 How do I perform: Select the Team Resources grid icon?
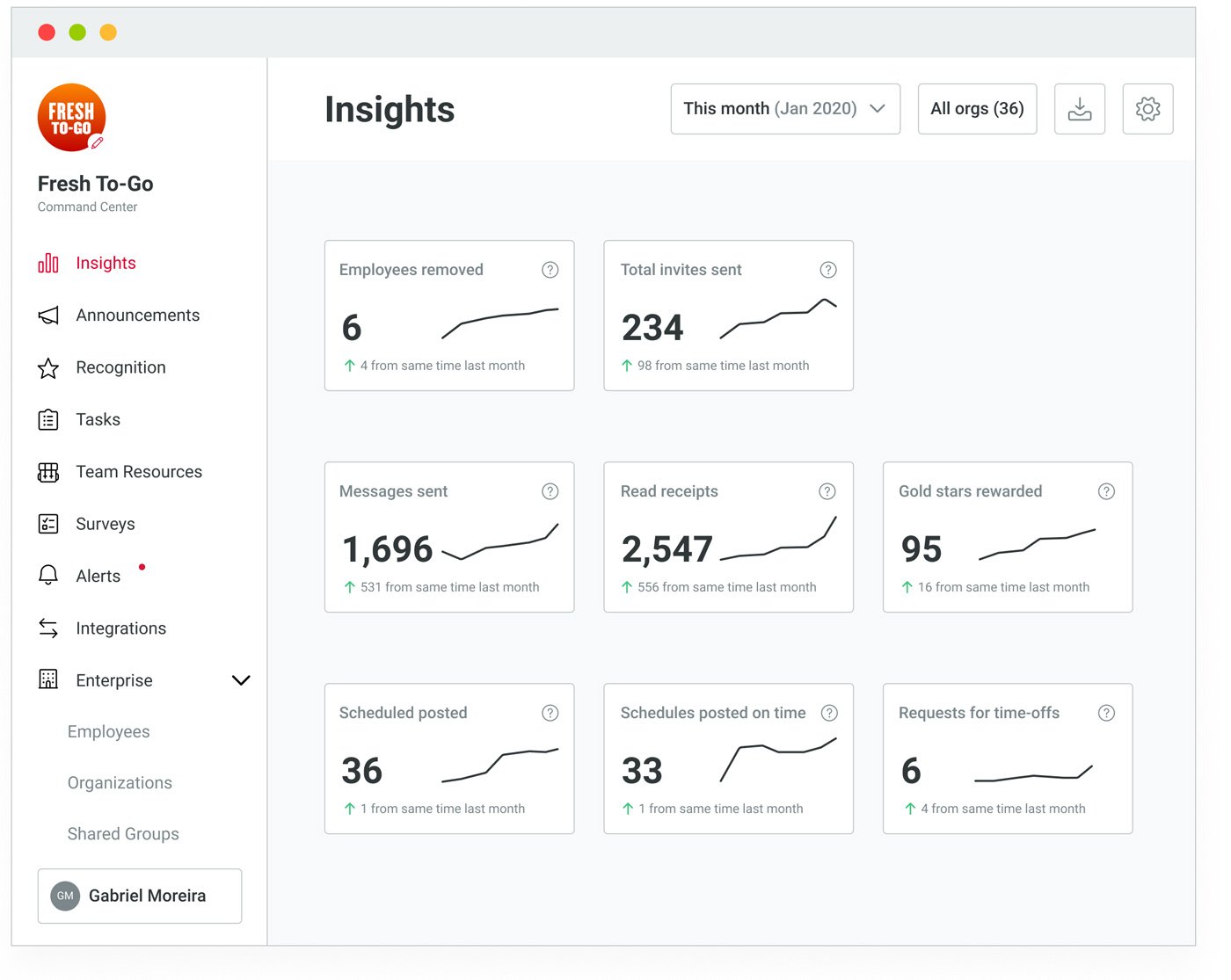(x=47, y=471)
